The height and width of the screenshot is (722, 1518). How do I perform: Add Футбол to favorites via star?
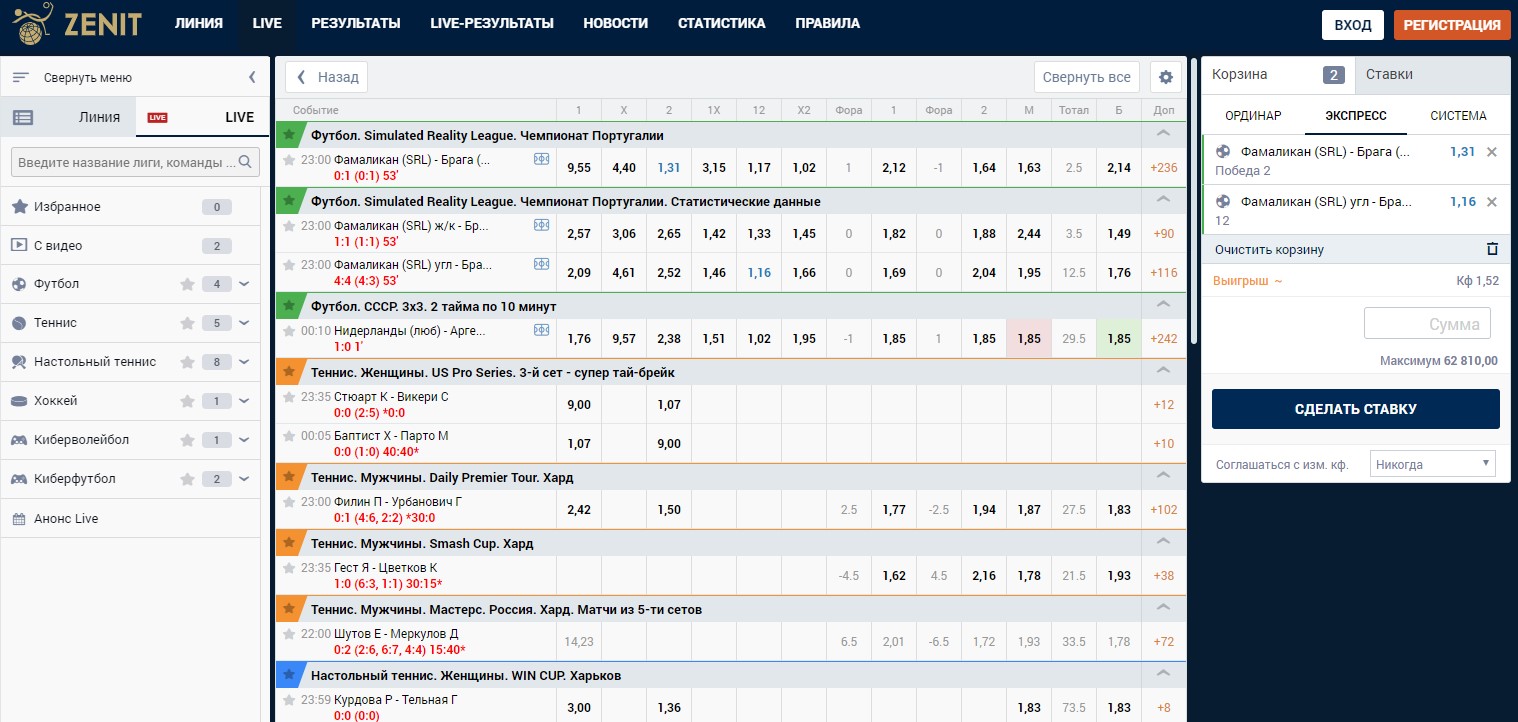(x=187, y=284)
